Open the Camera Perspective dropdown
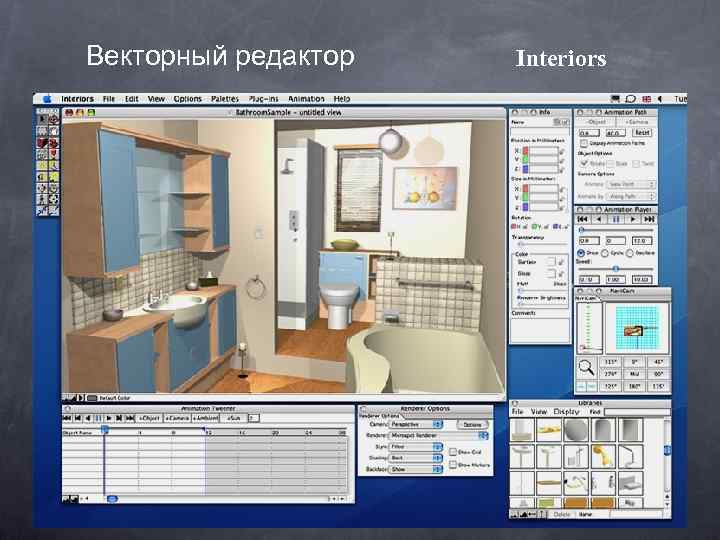 coord(416,424)
